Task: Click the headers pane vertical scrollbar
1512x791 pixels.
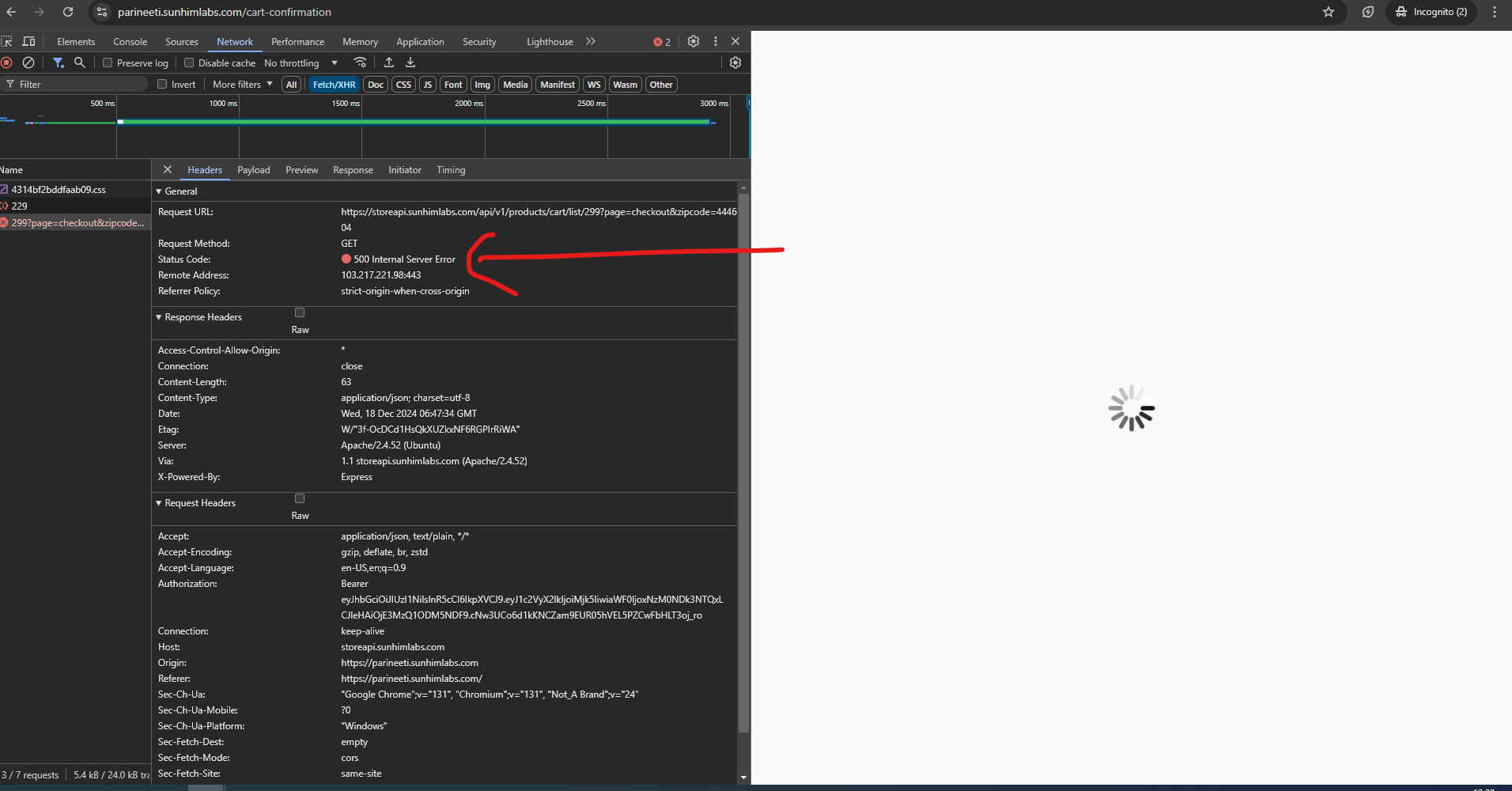Action: tap(743, 463)
